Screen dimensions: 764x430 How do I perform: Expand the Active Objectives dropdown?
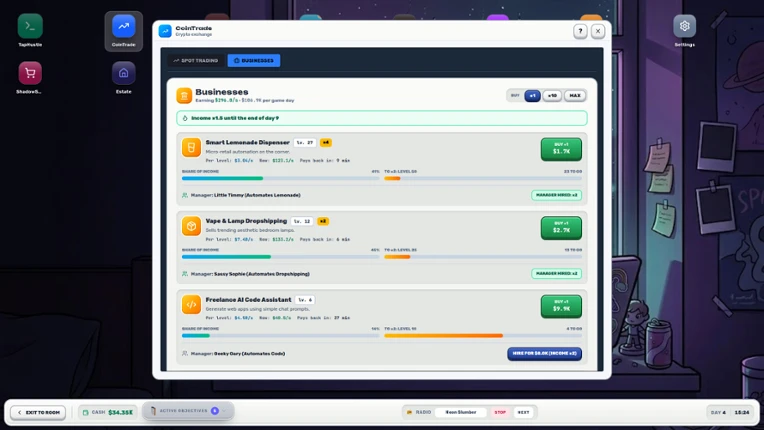[188, 411]
